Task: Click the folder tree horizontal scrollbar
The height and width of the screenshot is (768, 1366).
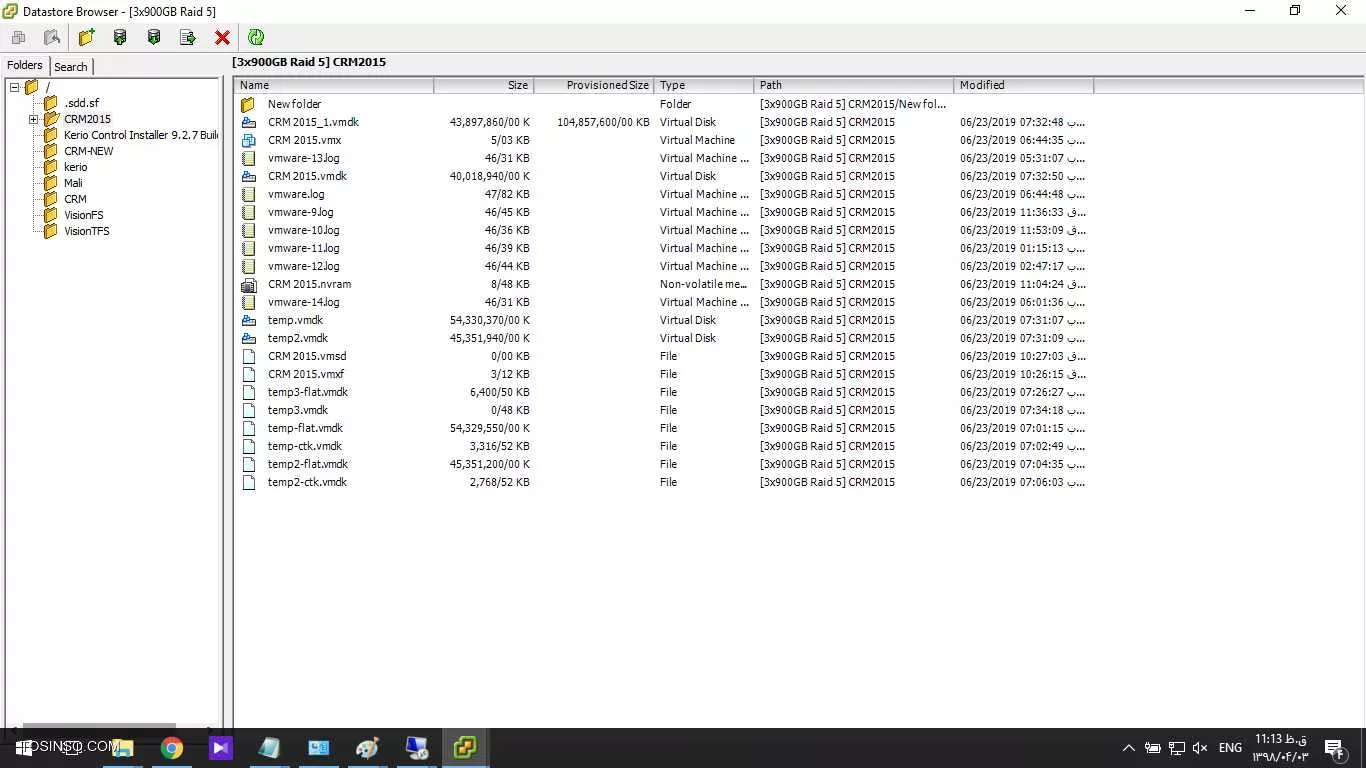Action: click(x=100, y=726)
